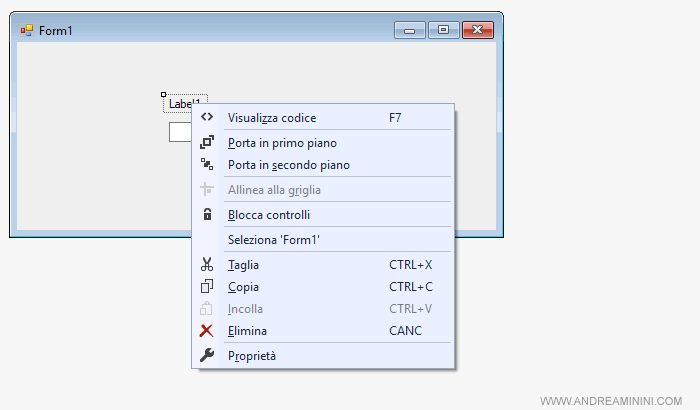The width and height of the screenshot is (700, 410).
Task: Click the Blocca controlli padlock icon
Action: 207,214
